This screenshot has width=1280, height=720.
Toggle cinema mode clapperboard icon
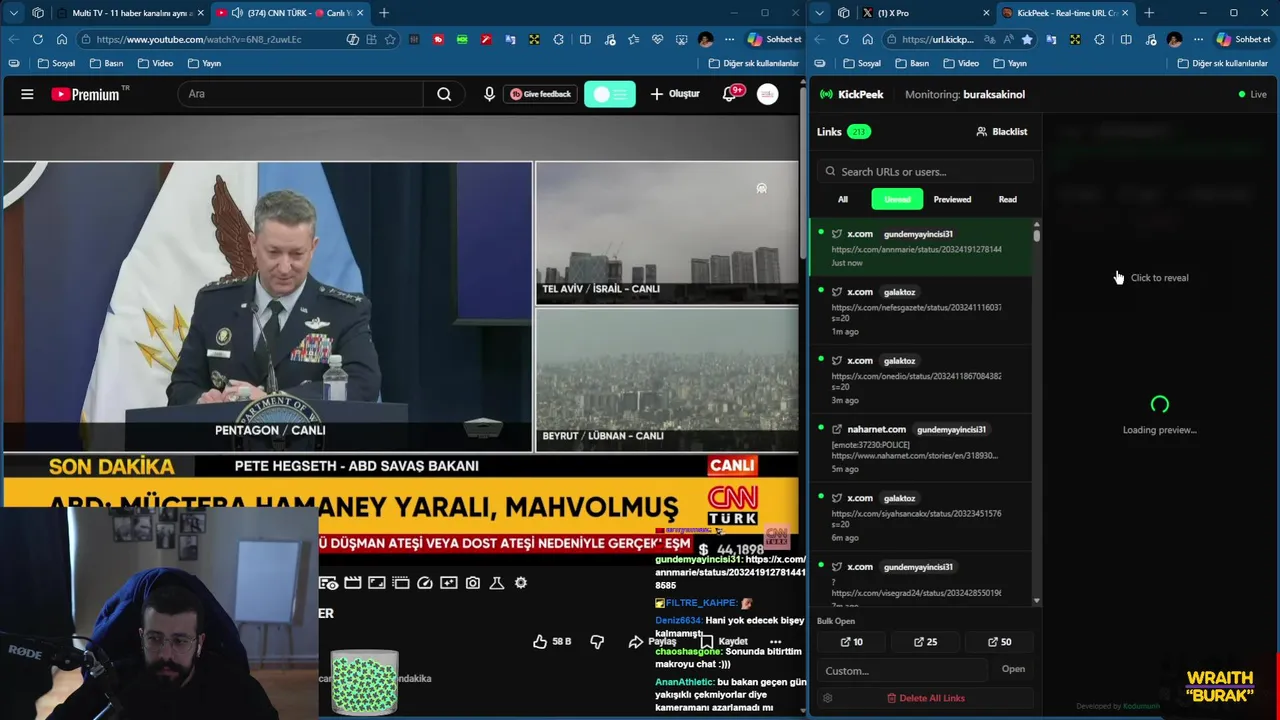(x=353, y=583)
